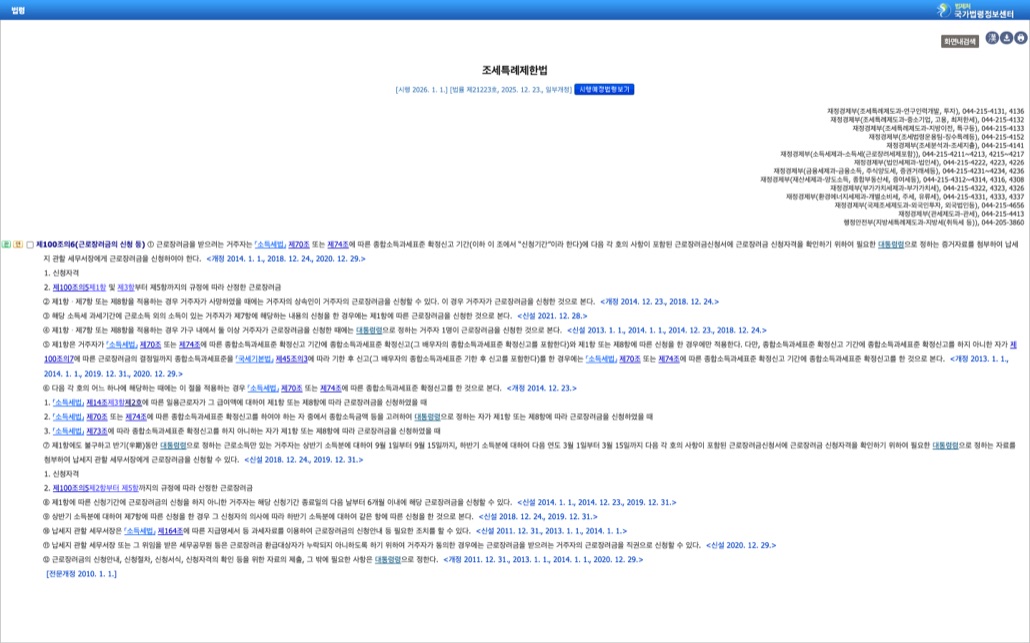Viewport: 1030px width, 643px height.
Task: Open the 제100조의5제1항 link
Action: (x=79, y=287)
